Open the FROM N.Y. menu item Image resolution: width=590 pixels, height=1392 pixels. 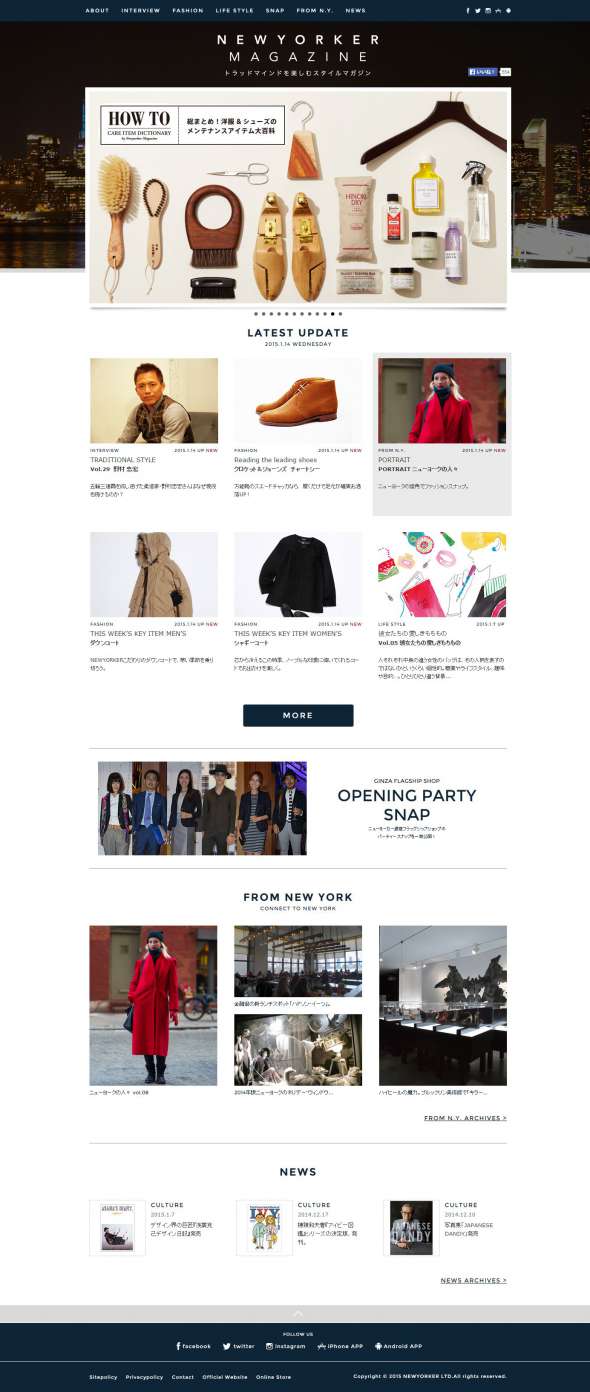coord(314,10)
